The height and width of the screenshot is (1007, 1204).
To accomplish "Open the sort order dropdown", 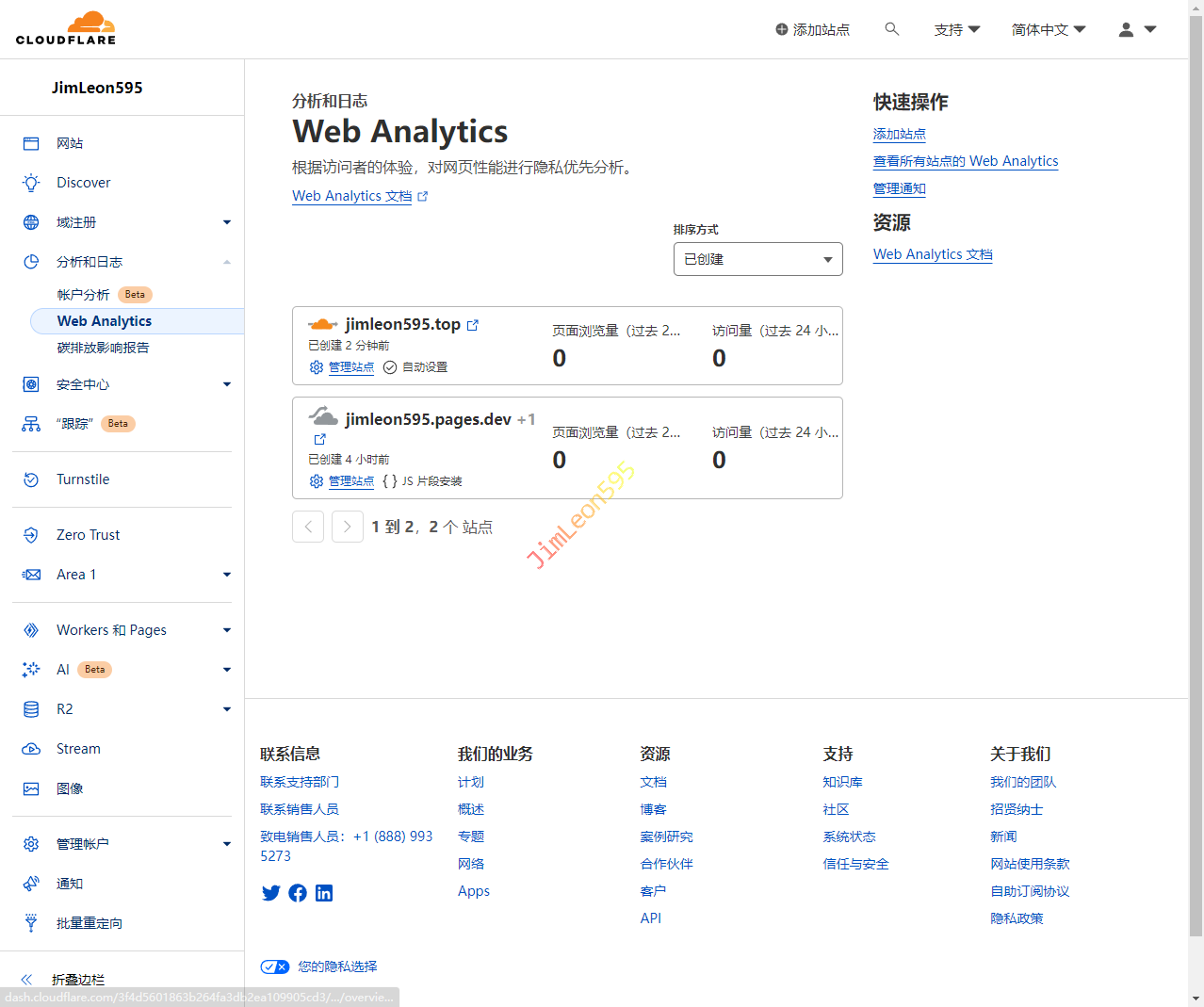I will click(x=757, y=259).
